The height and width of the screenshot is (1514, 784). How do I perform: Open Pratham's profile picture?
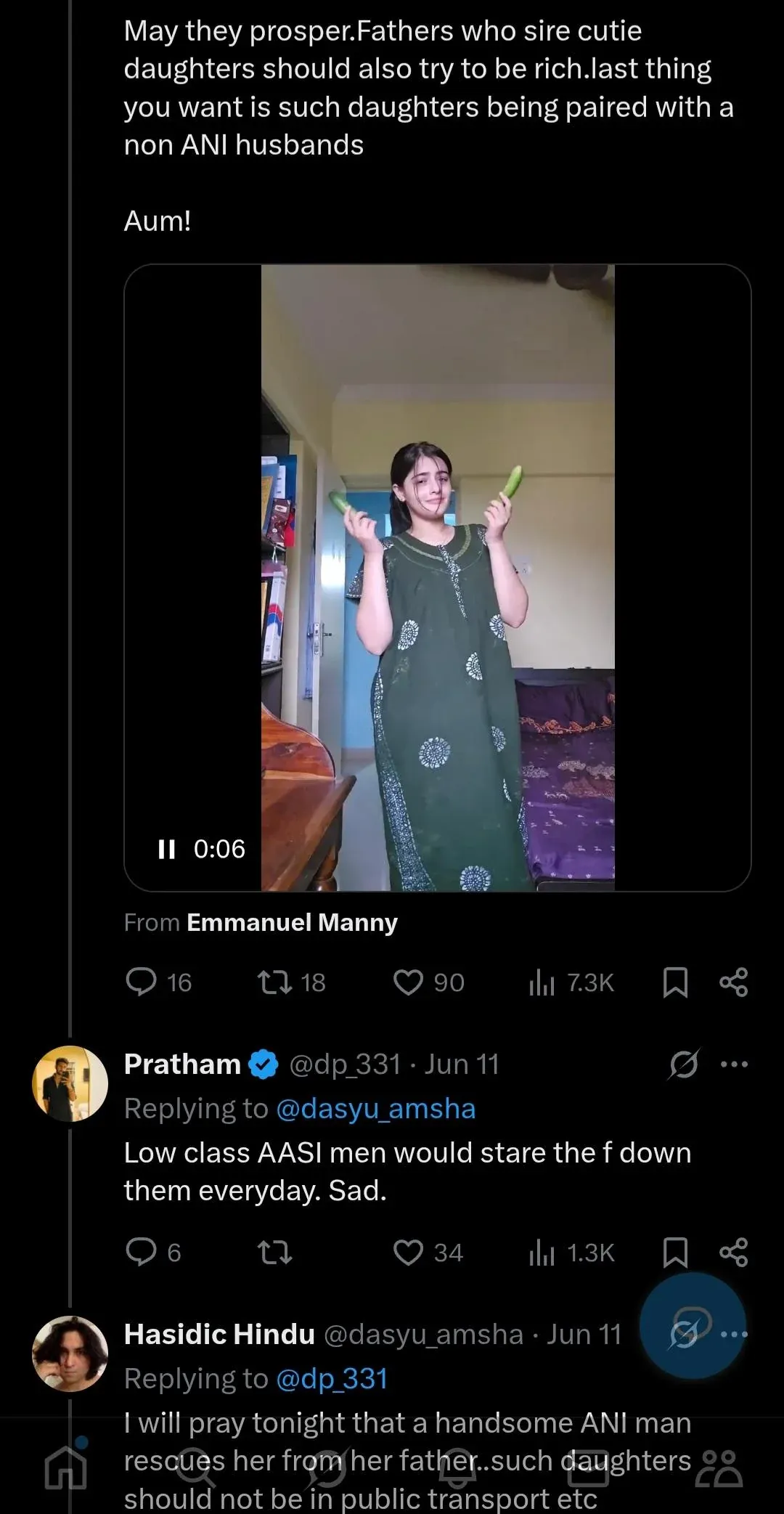[x=70, y=1083]
